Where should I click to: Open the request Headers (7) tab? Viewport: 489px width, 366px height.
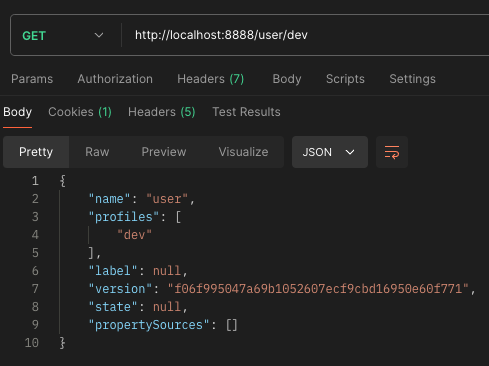211,79
